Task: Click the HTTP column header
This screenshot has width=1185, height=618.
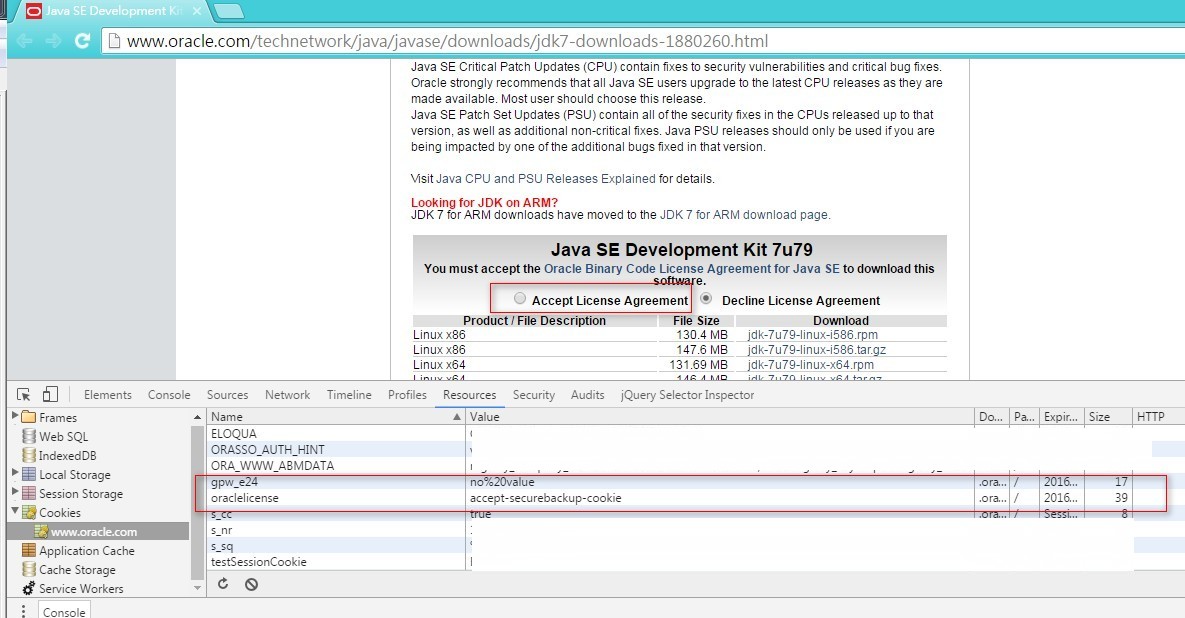Action: click(1158, 416)
